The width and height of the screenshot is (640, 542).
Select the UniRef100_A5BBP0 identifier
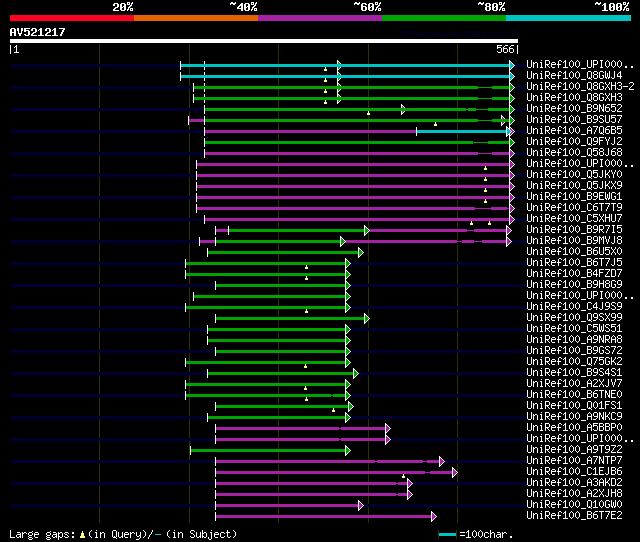[574, 428]
